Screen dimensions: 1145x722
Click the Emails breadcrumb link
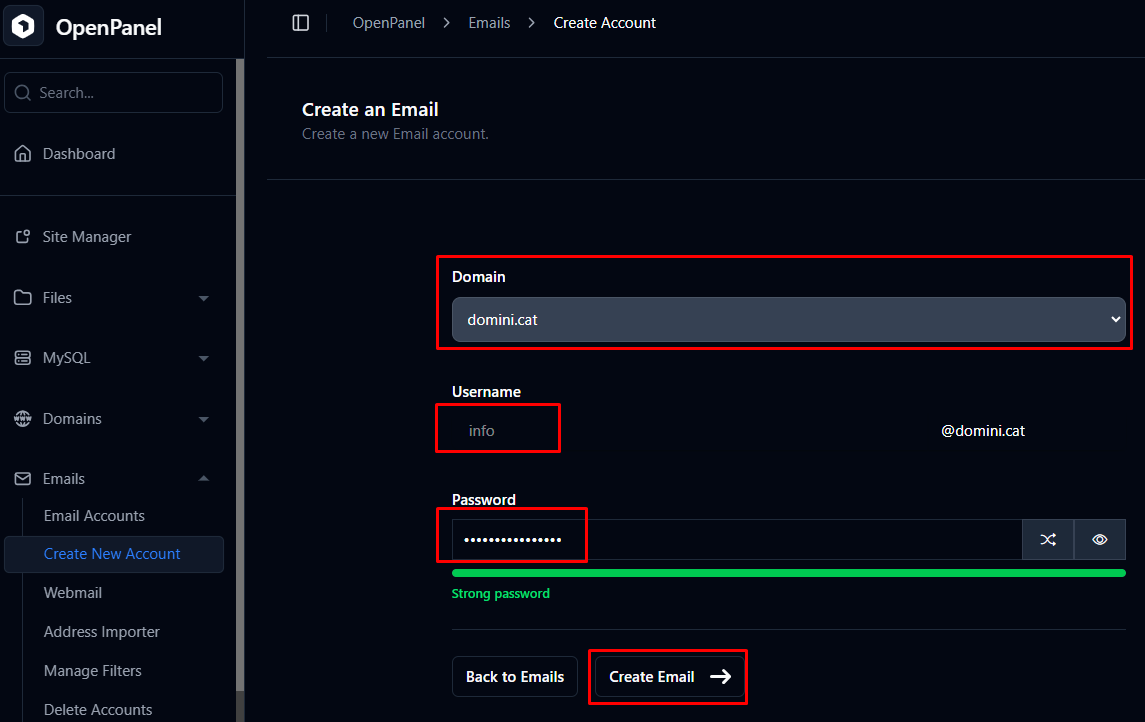click(x=489, y=23)
